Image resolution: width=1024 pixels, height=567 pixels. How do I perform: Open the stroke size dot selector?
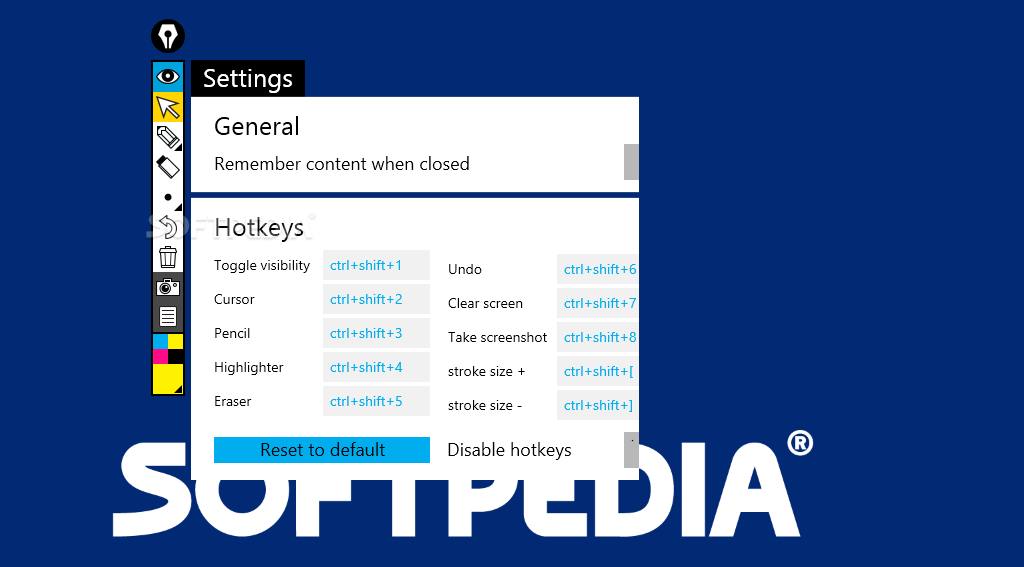tap(168, 197)
